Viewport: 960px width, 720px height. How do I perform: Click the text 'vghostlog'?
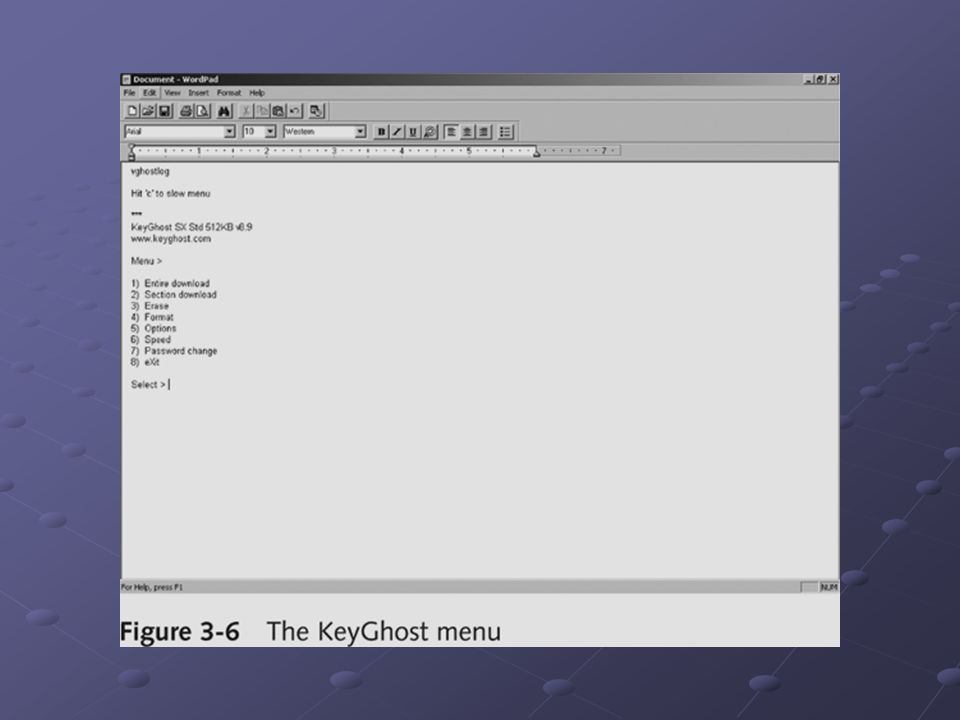click(150, 171)
